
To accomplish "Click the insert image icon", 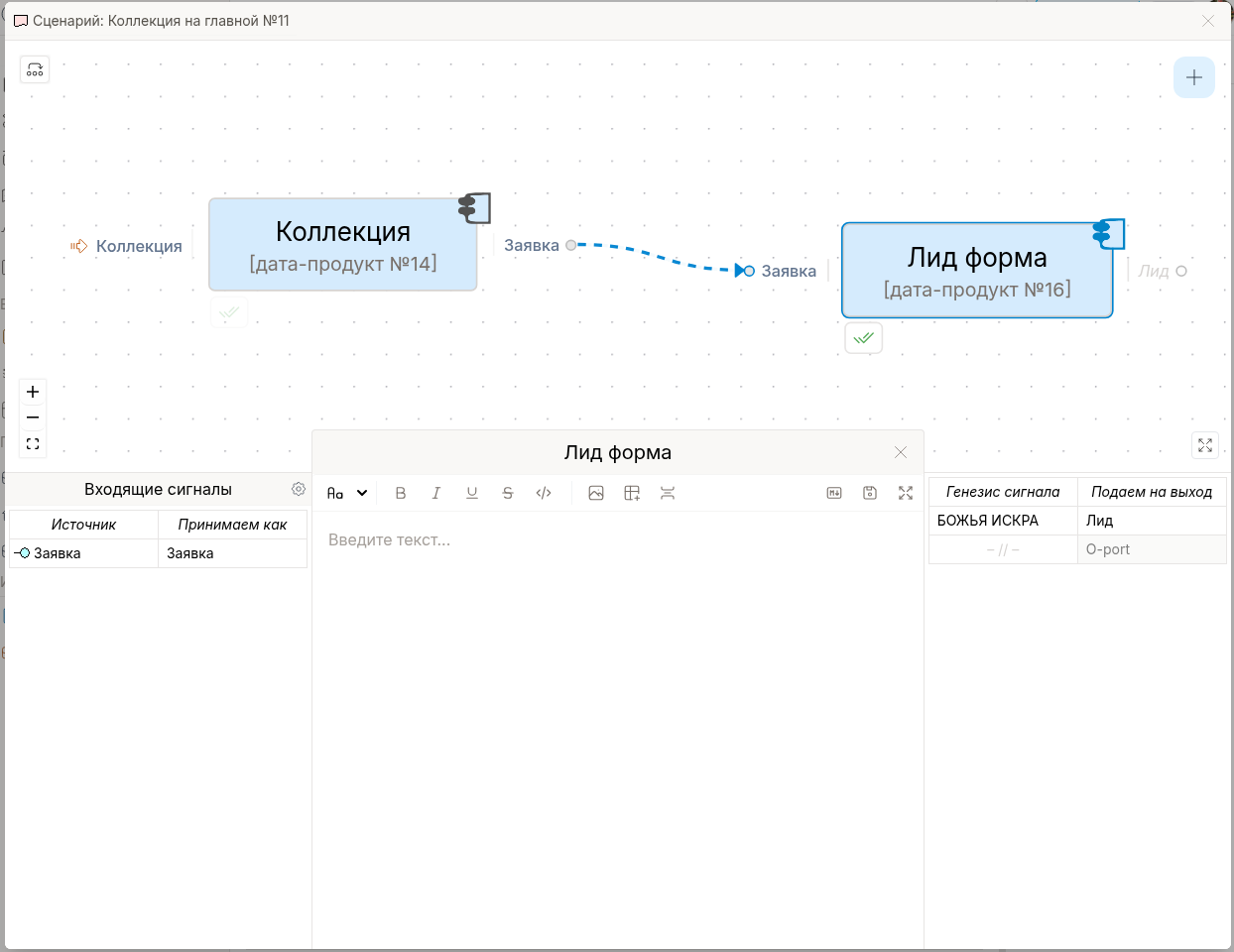I will point(596,493).
